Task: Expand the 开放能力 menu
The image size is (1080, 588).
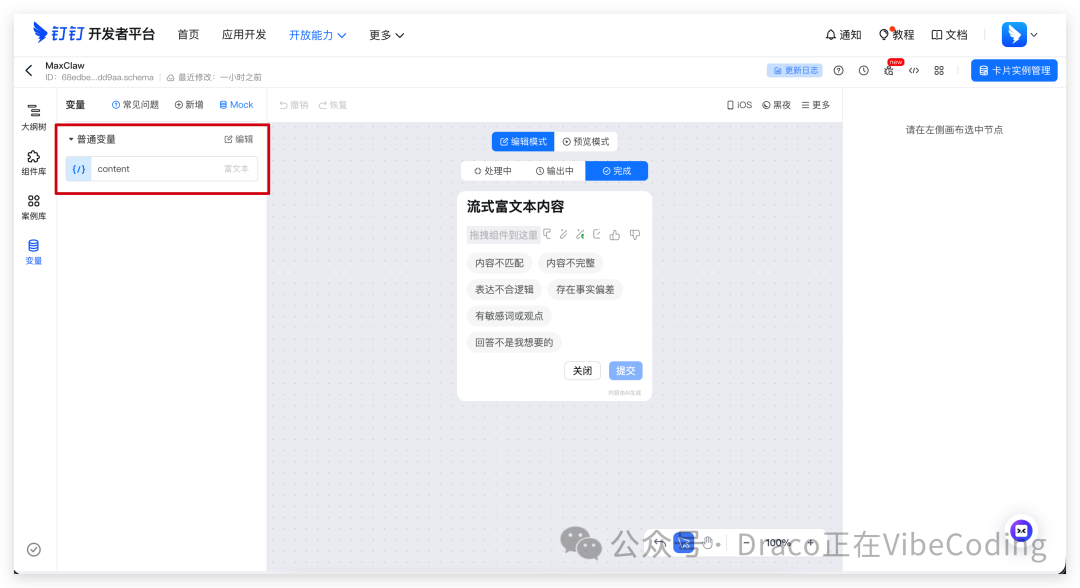Action: click(318, 34)
